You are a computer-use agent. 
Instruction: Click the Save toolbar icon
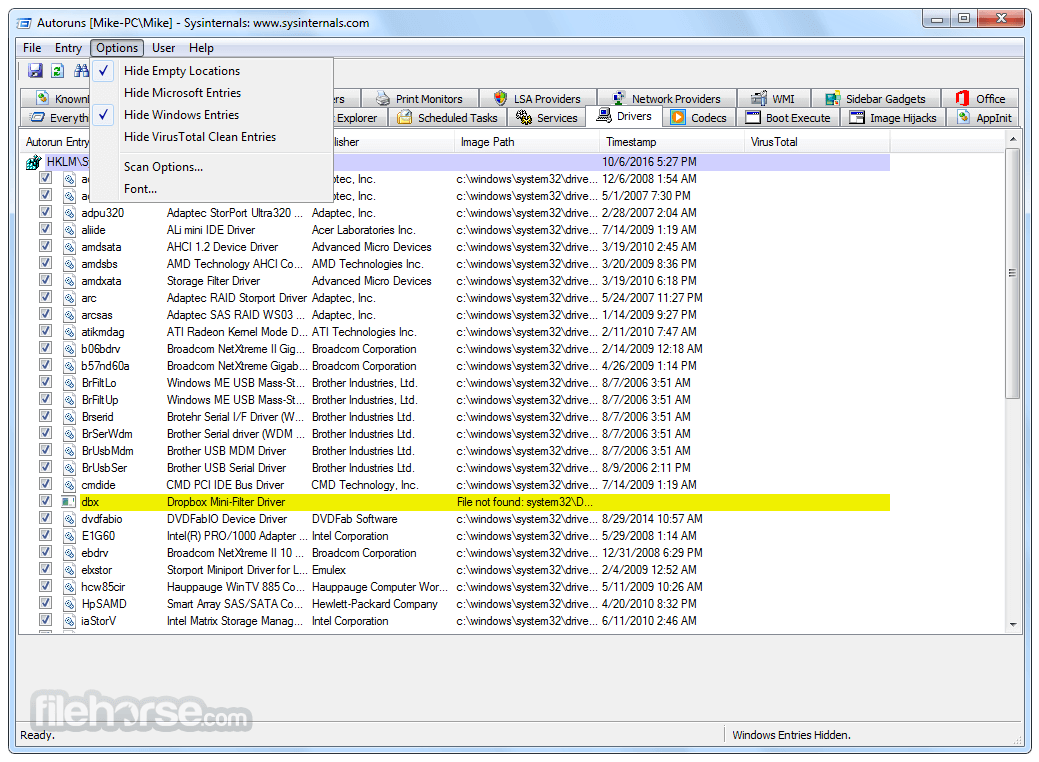pyautogui.click(x=35, y=70)
